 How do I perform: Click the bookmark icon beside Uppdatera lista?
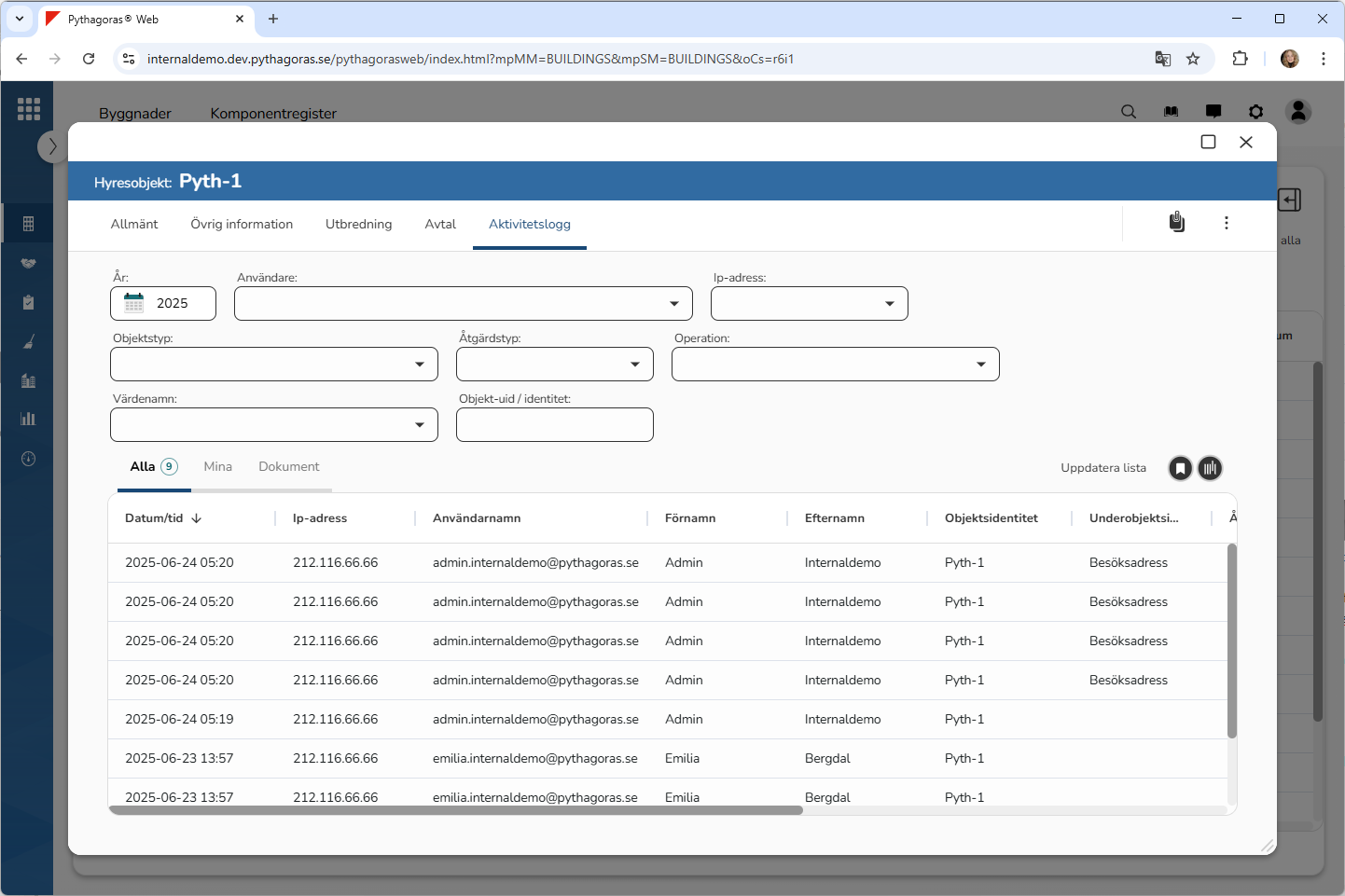tap(1180, 468)
